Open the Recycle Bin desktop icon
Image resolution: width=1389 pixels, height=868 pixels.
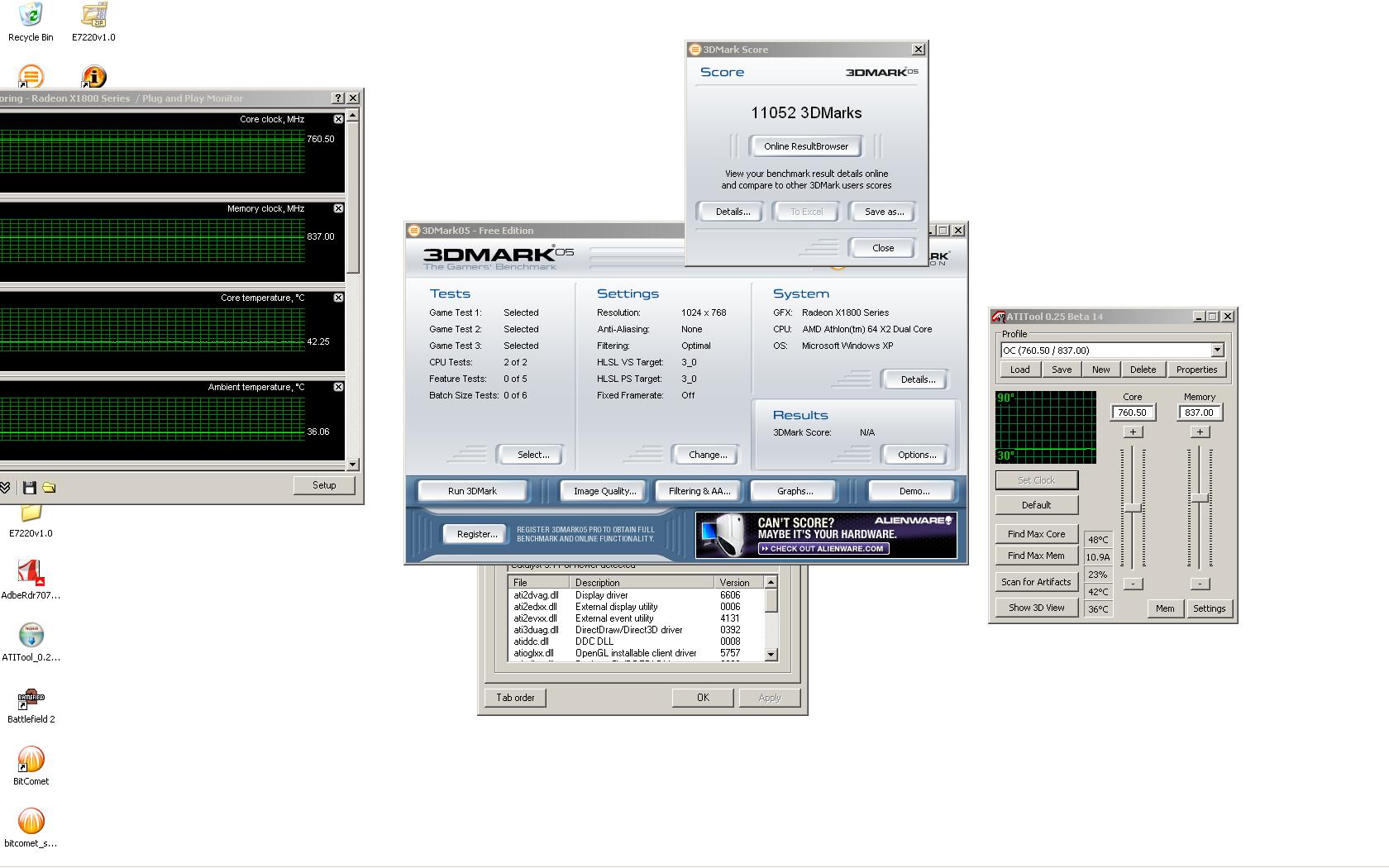(31, 15)
